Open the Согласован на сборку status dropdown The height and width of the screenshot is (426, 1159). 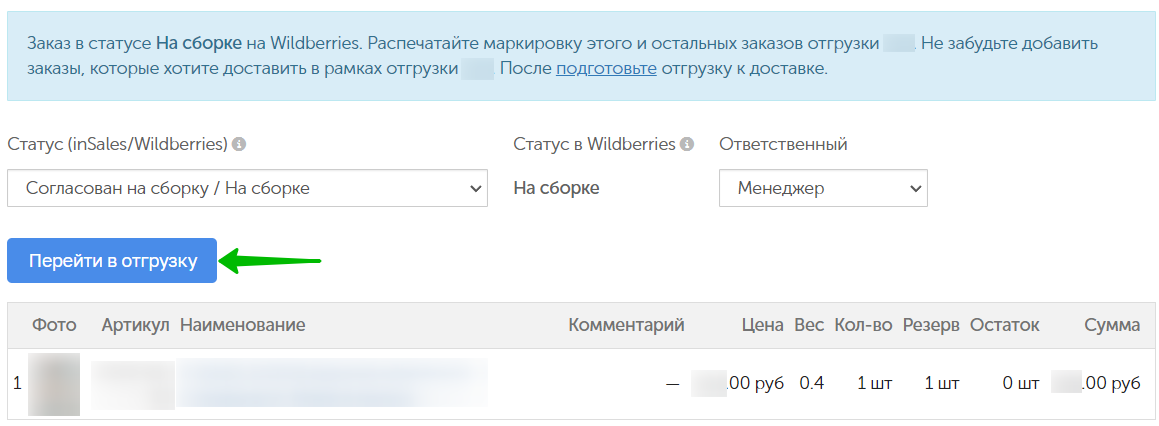[x=248, y=189]
